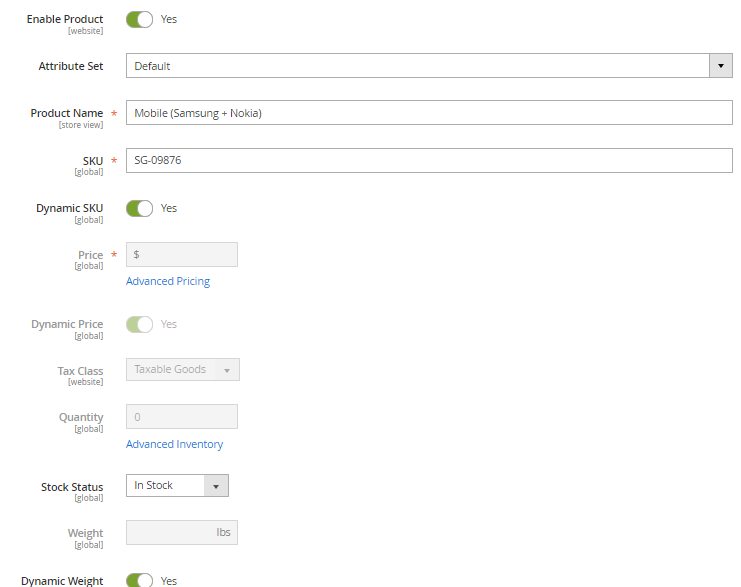
Task: Open the Stock Status dropdown
Action: [177, 485]
